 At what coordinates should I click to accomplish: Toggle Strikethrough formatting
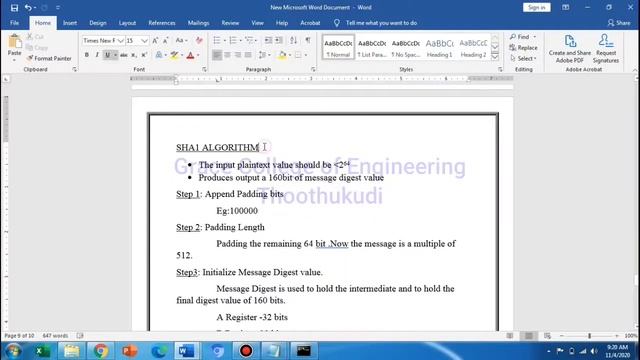(x=124, y=55)
